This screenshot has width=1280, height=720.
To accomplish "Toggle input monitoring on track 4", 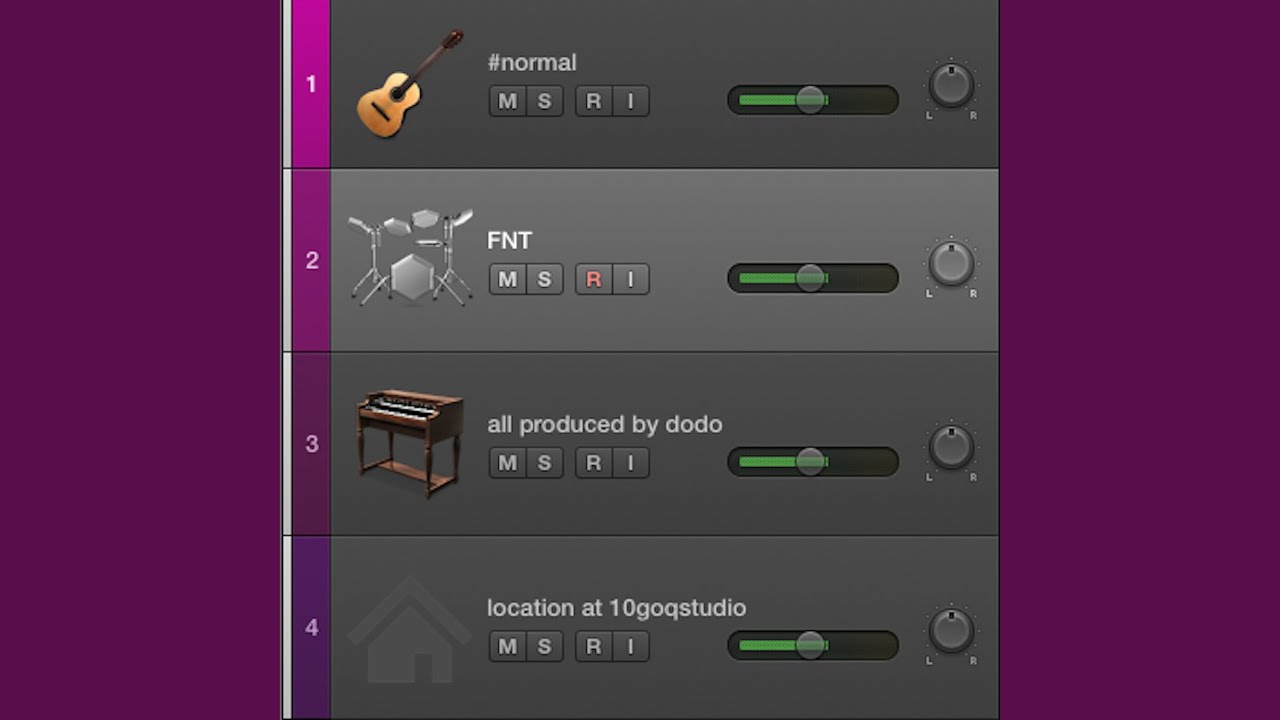I will click(630, 647).
